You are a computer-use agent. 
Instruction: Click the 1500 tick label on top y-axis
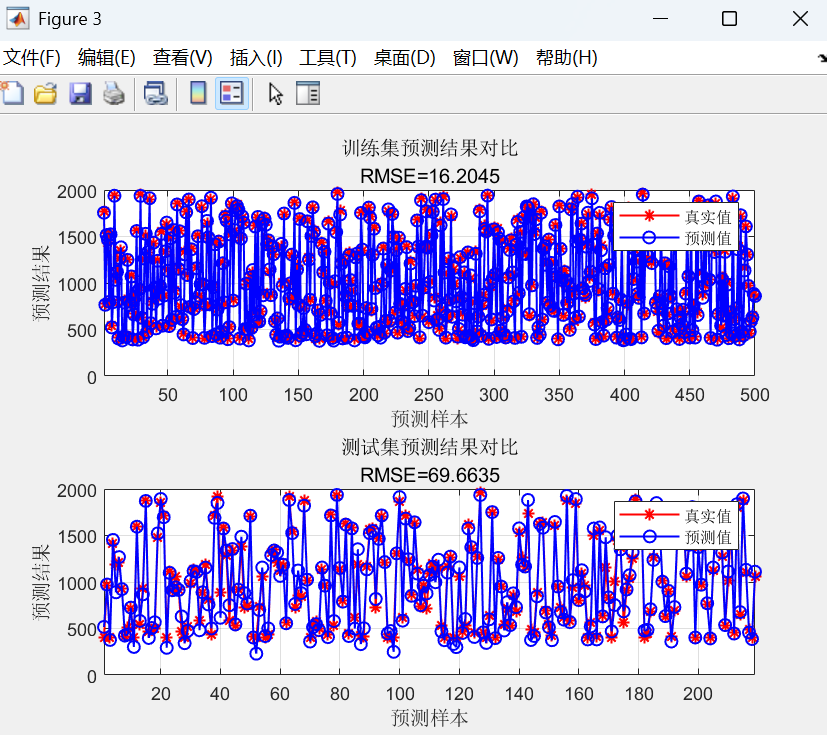tap(77, 238)
